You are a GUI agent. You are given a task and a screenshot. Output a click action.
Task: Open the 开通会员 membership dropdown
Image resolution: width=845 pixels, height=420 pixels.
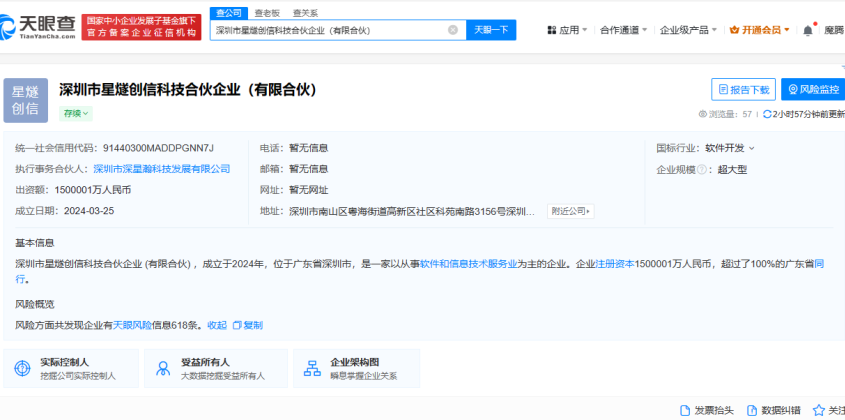[759, 30]
